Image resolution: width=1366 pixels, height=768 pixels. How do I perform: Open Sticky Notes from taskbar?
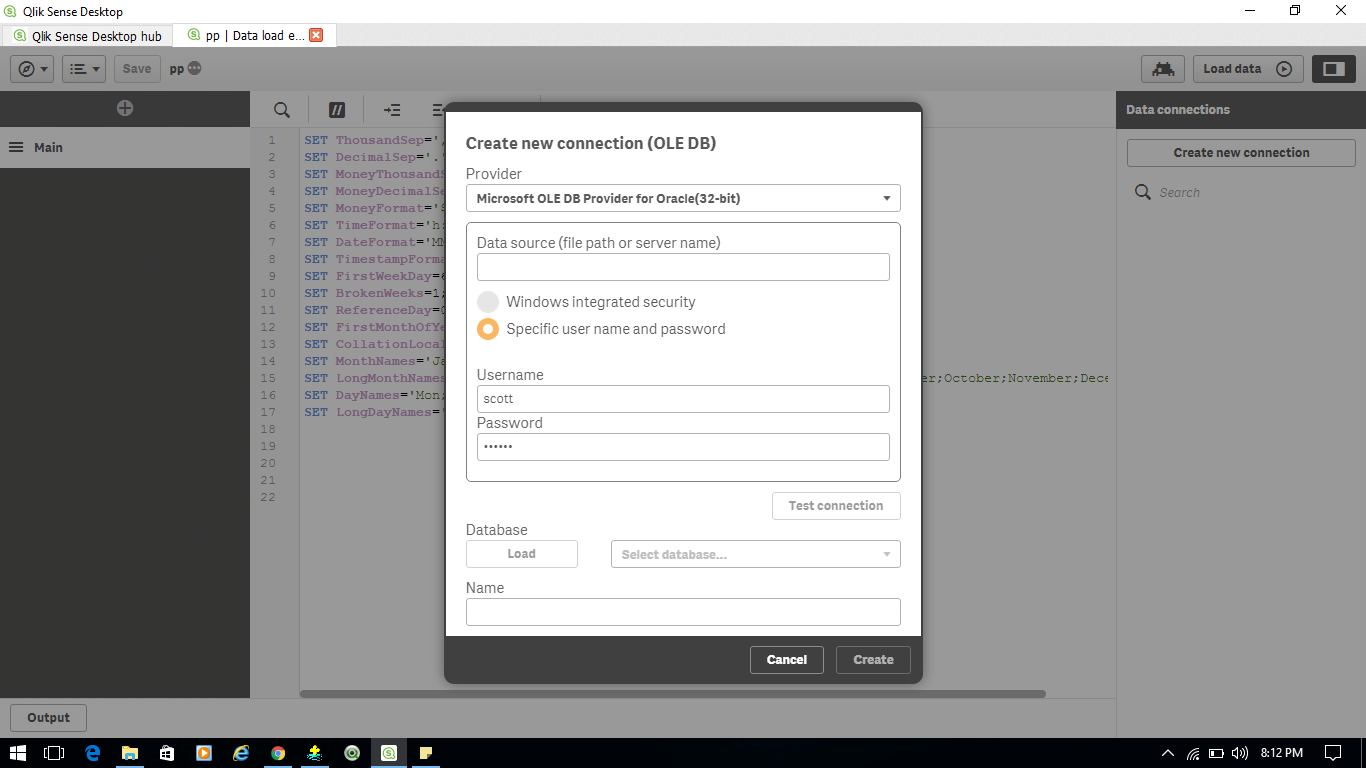coord(426,753)
